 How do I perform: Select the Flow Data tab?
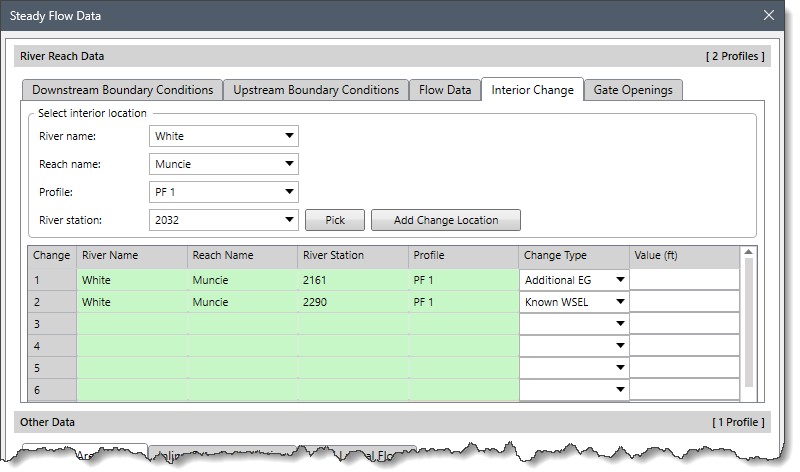pos(445,90)
